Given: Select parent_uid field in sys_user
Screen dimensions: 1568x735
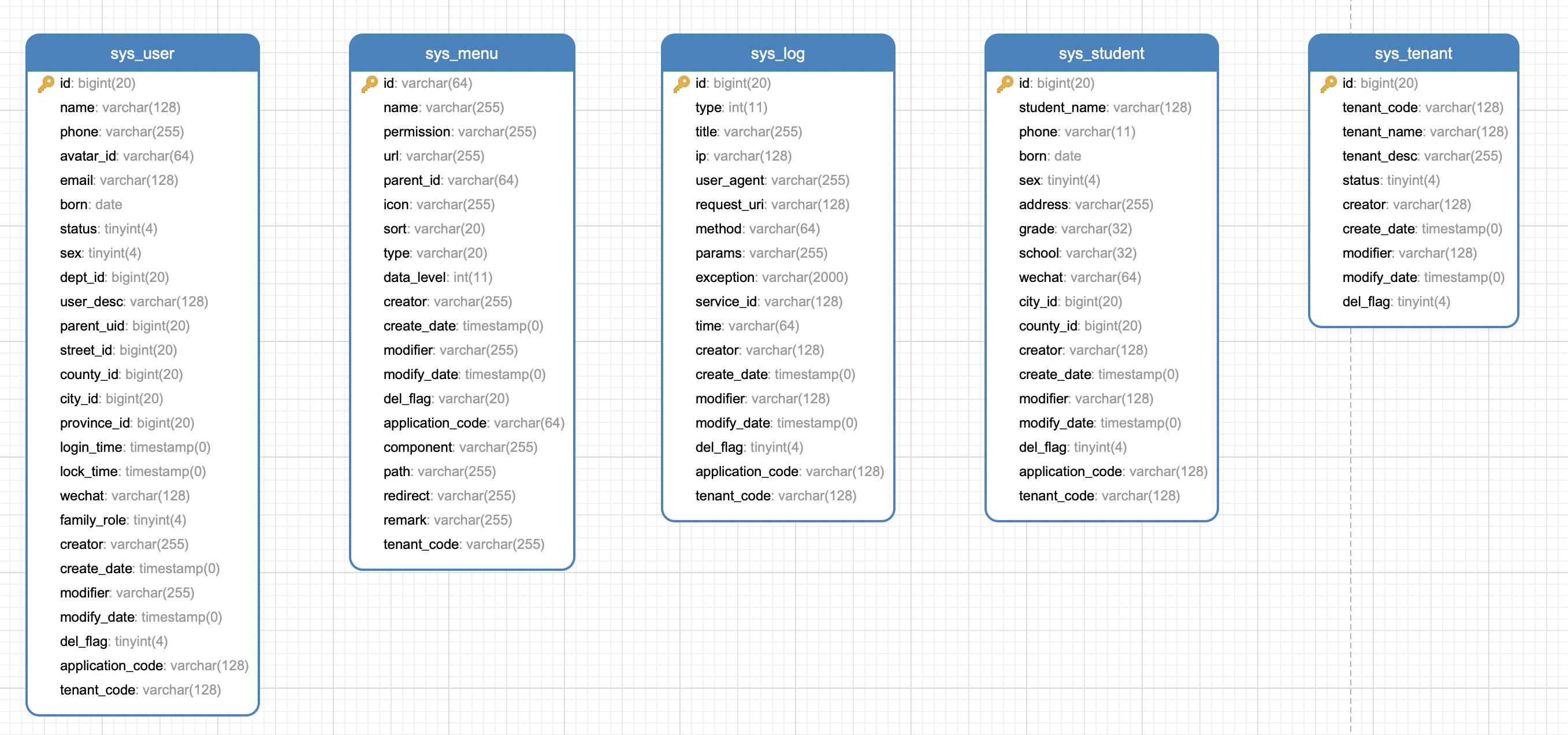Looking at the screenshot, I should (x=125, y=326).
